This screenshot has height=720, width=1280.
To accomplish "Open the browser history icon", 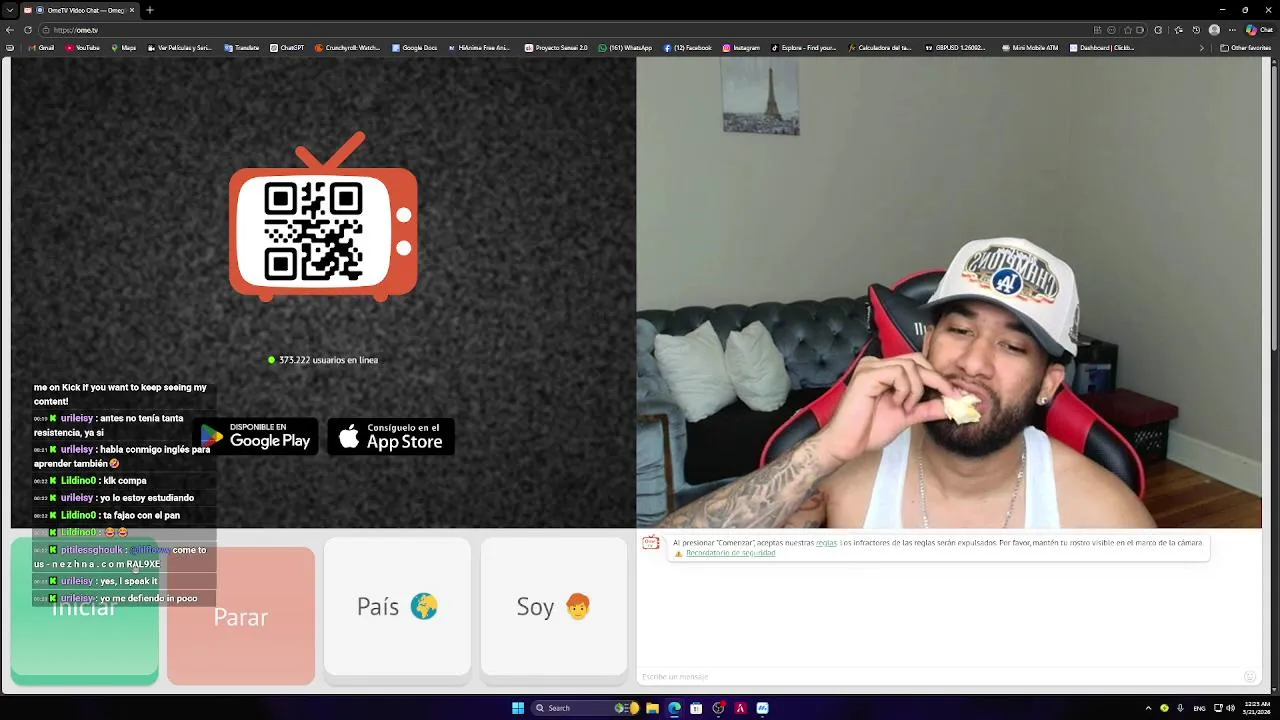I will coord(1196,30).
